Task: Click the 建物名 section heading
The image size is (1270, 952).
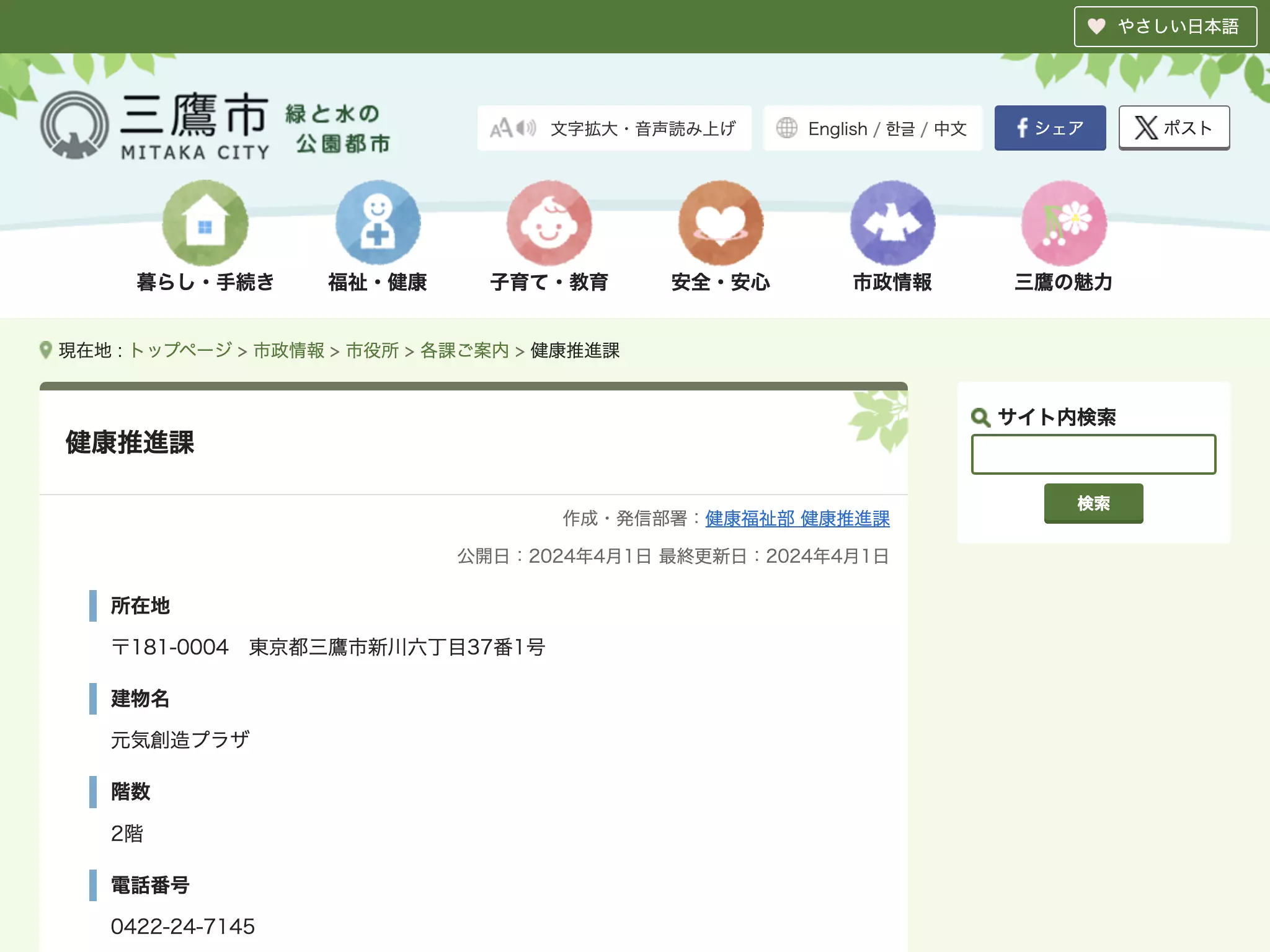Action: click(x=140, y=699)
